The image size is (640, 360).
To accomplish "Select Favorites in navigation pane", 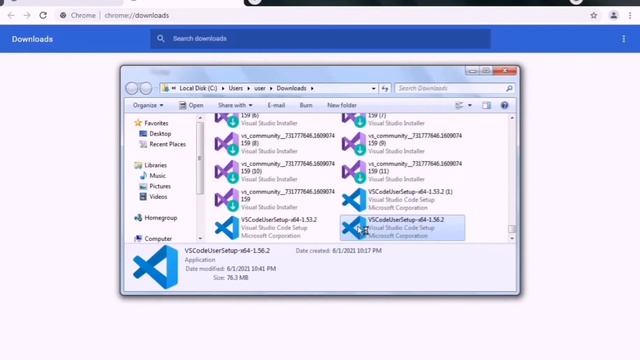I will pyautogui.click(x=151, y=123).
